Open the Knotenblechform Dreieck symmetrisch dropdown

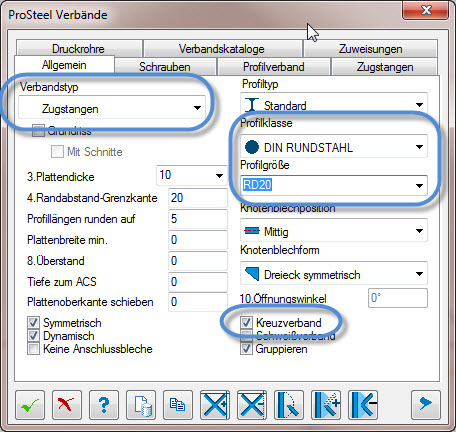point(334,274)
